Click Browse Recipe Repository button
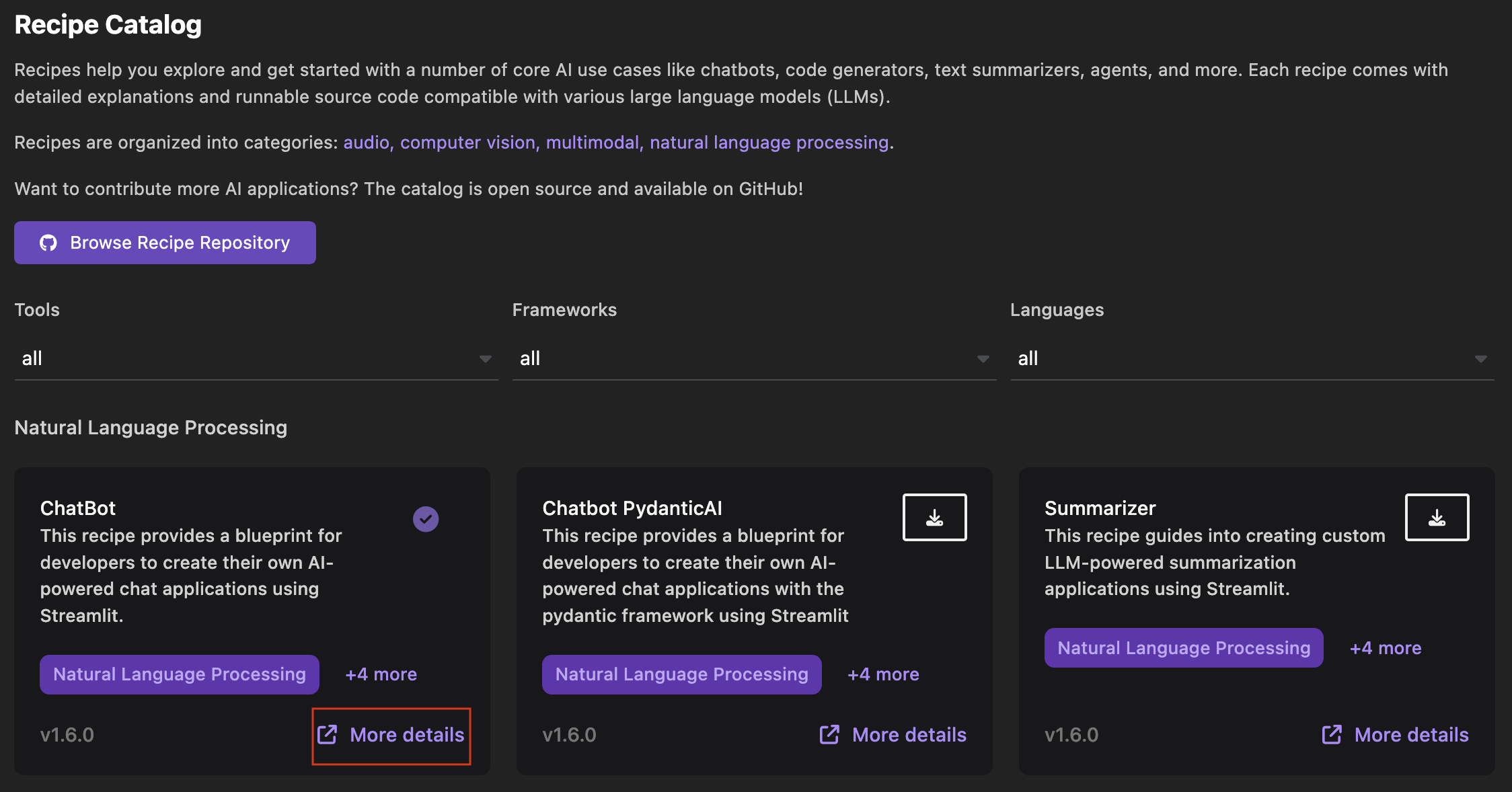This screenshot has width=1512, height=792. (165, 243)
